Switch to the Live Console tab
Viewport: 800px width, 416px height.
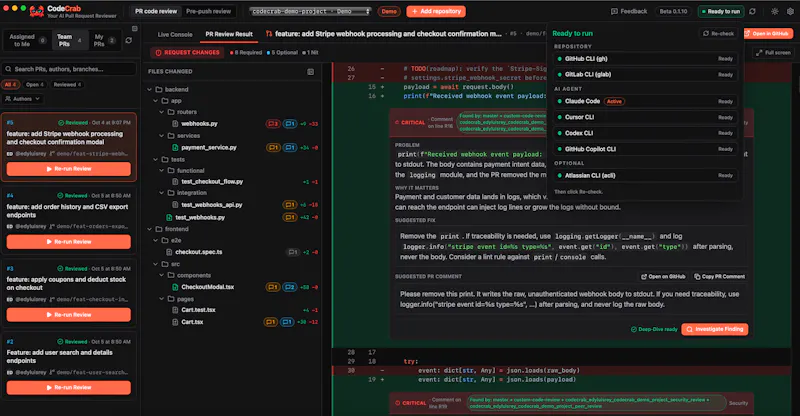(x=174, y=34)
